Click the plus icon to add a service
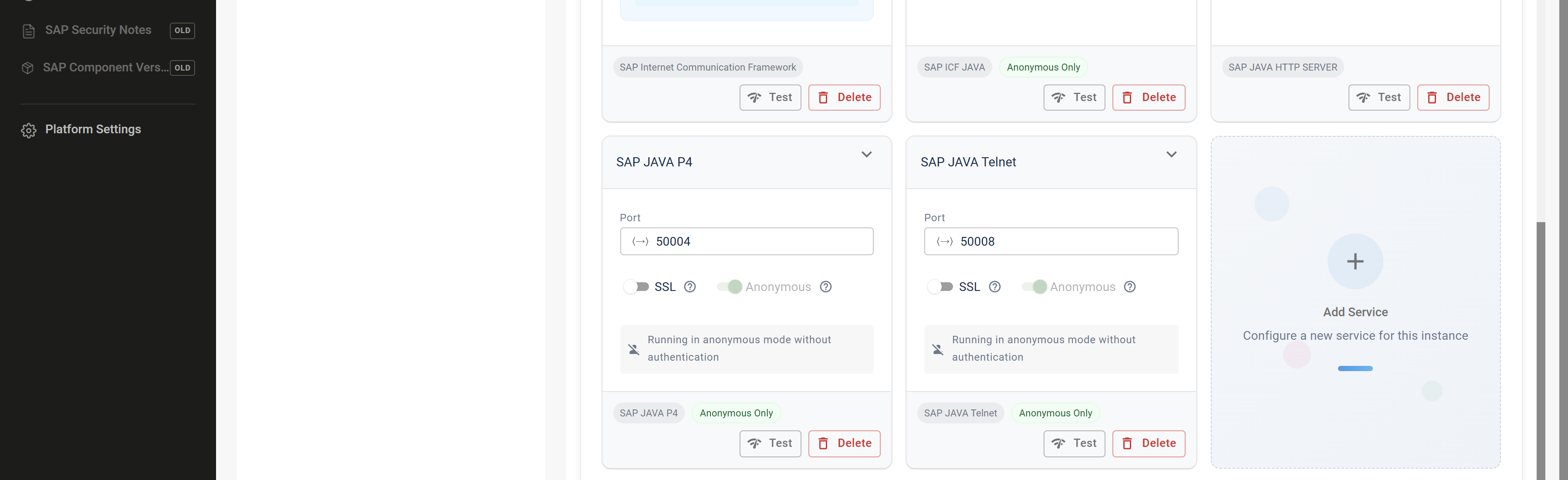Viewport: 1568px width, 480px height. pyautogui.click(x=1355, y=262)
